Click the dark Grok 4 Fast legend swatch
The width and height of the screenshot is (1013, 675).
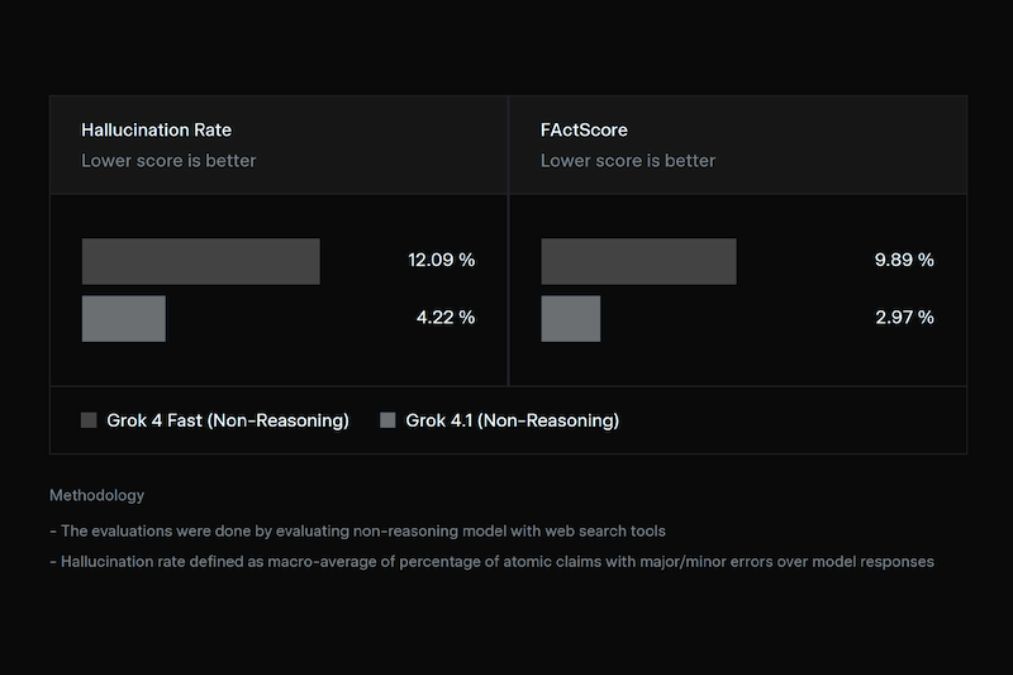(x=89, y=421)
